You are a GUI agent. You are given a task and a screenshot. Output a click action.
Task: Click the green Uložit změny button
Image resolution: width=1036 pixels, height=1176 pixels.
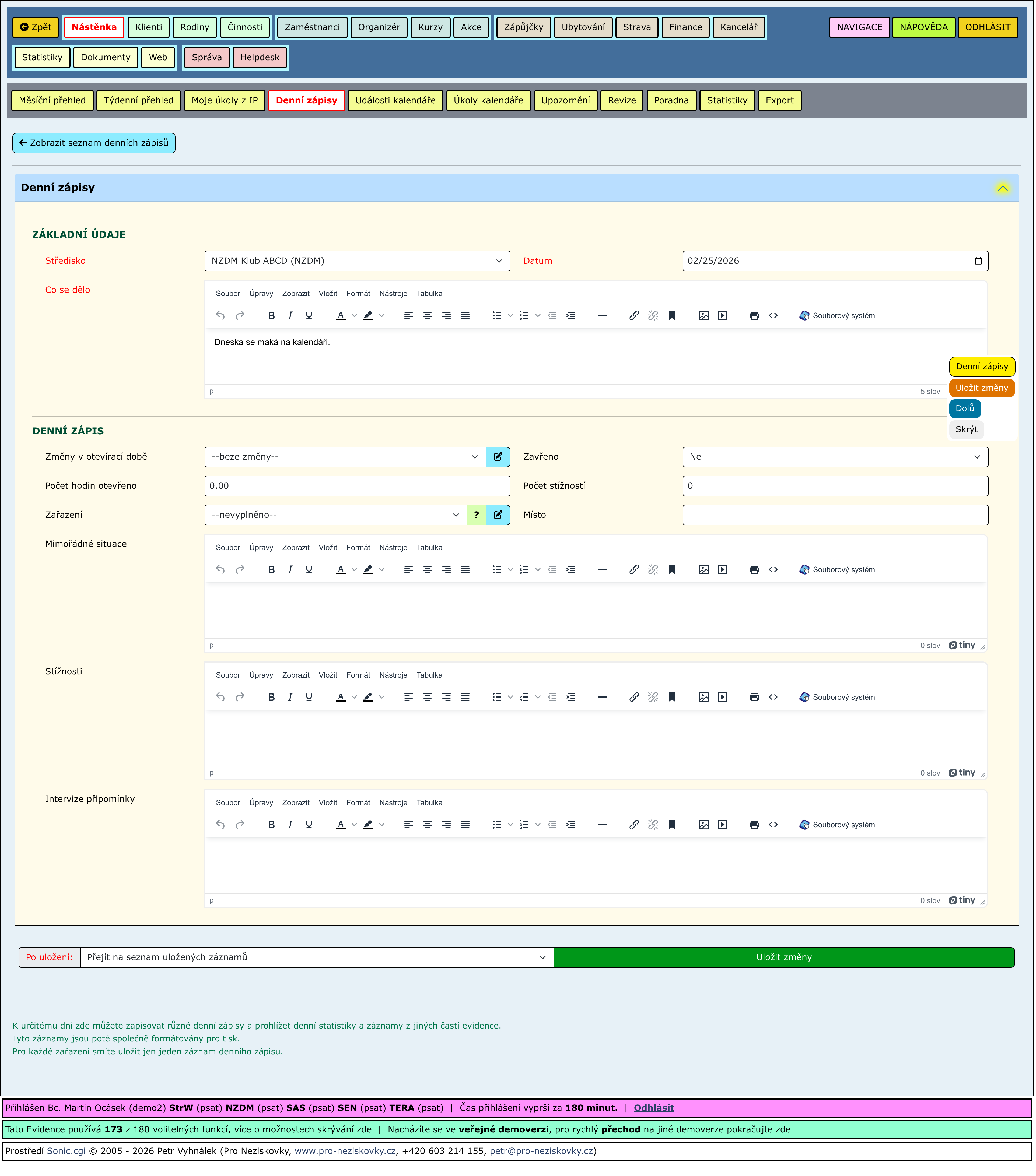tap(785, 958)
